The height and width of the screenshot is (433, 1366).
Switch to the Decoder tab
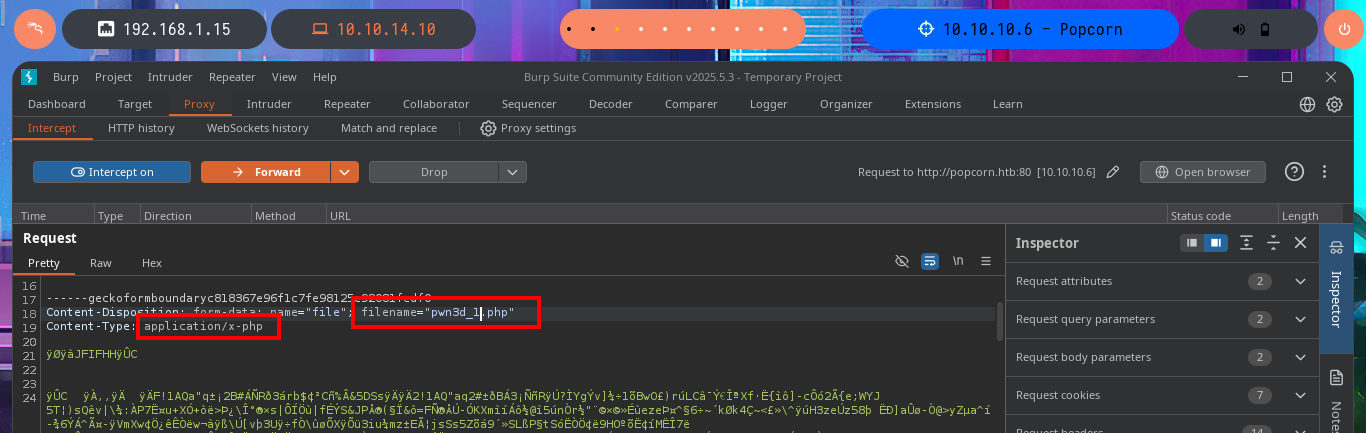click(x=610, y=104)
